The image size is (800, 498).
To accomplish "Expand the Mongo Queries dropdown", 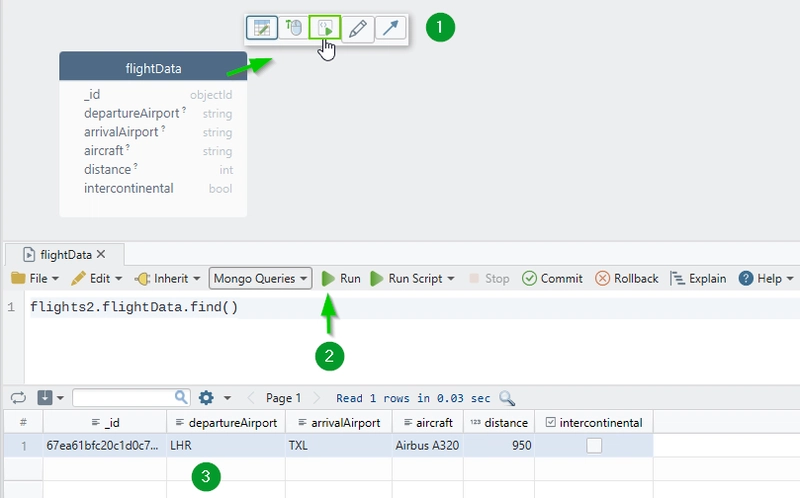I will (260, 279).
